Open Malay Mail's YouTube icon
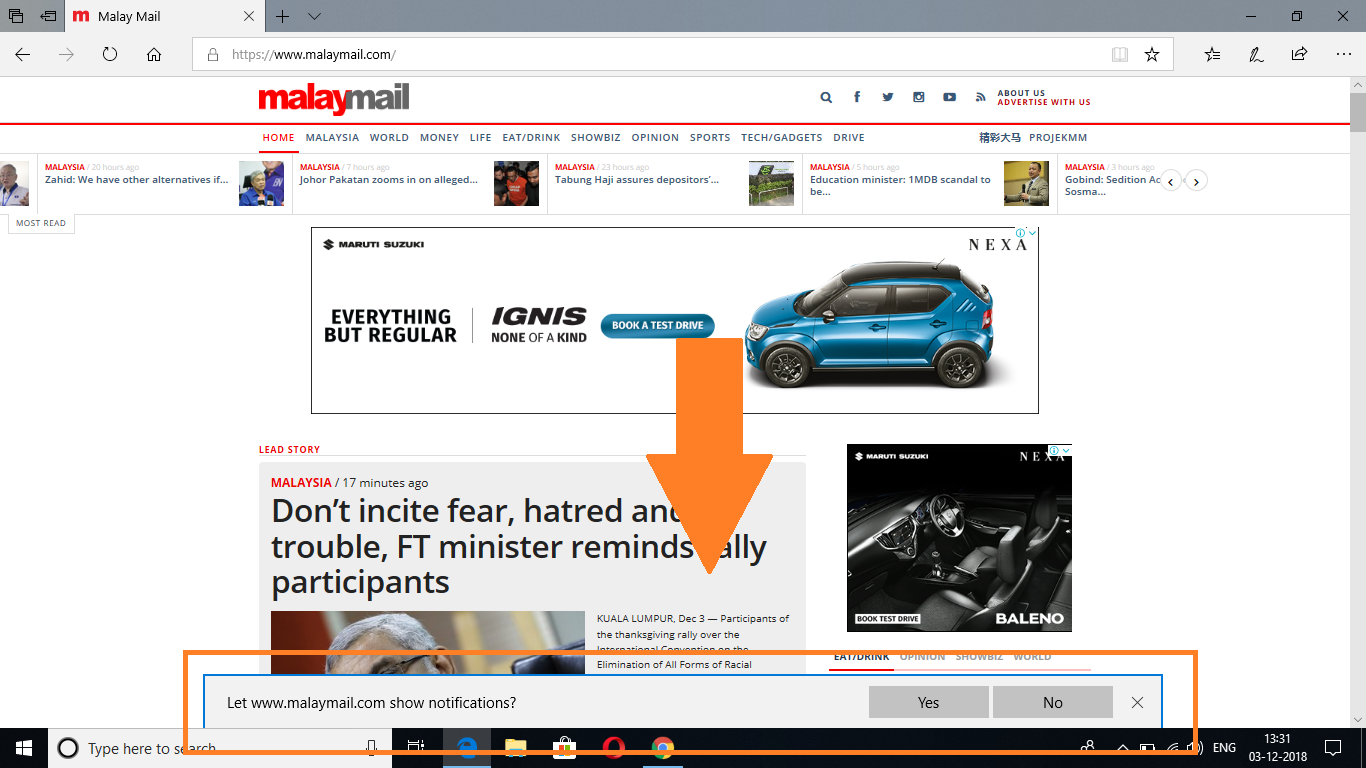 click(x=949, y=97)
